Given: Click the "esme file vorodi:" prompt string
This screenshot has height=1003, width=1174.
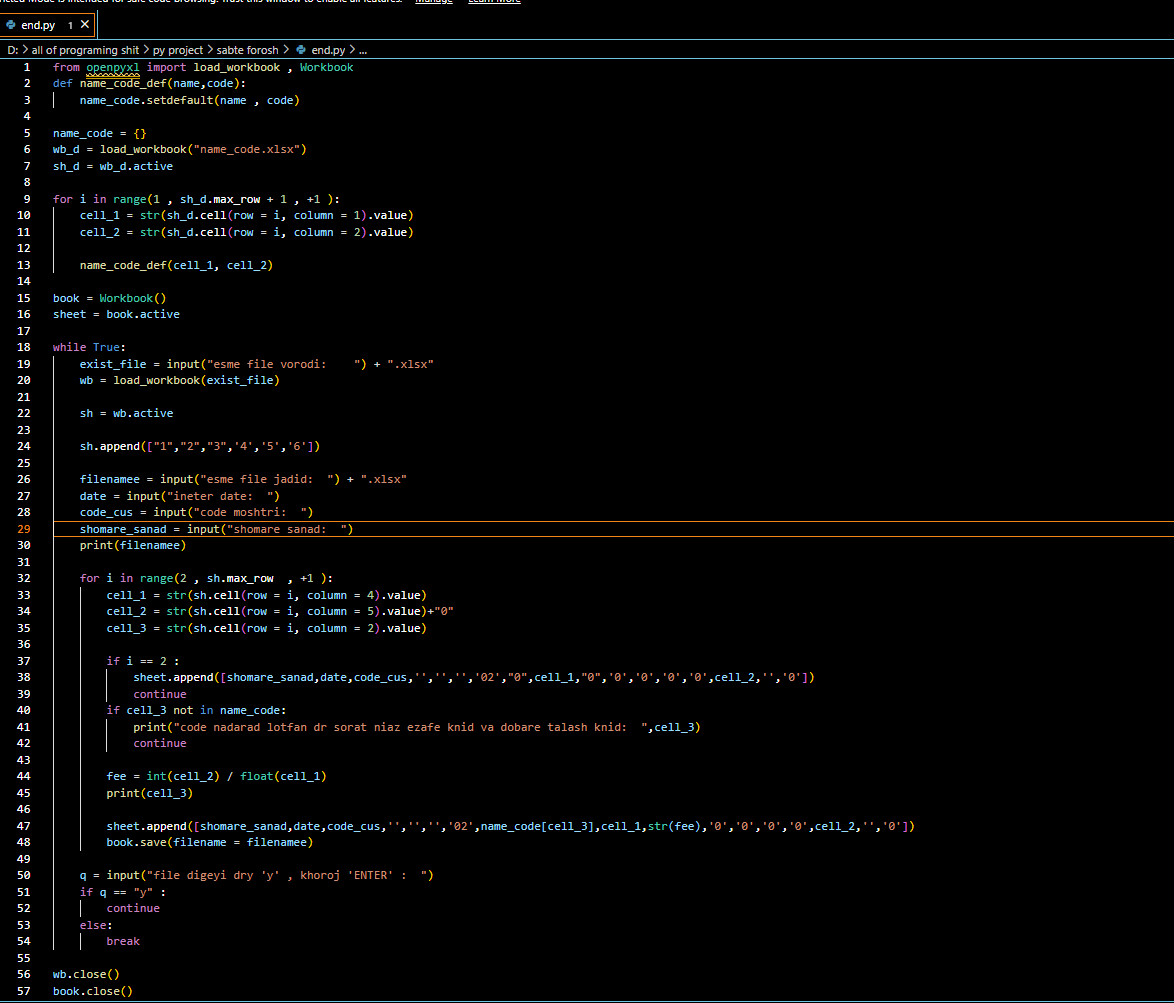Looking at the screenshot, I should pos(284,364).
